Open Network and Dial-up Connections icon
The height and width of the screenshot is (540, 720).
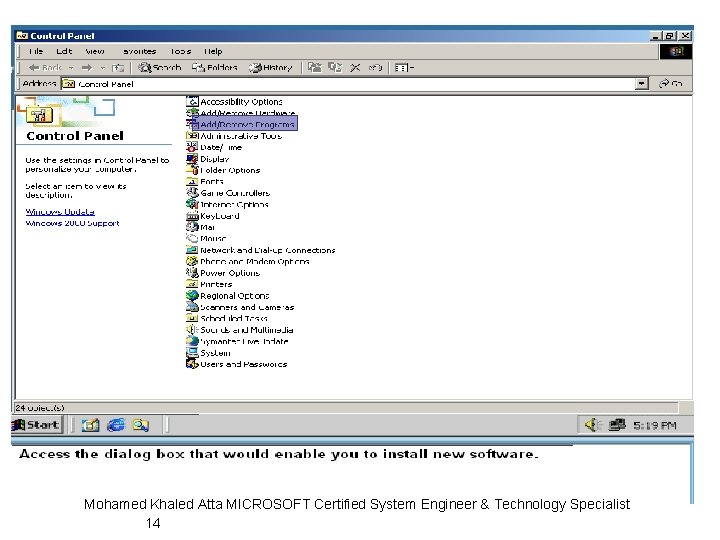(192, 250)
